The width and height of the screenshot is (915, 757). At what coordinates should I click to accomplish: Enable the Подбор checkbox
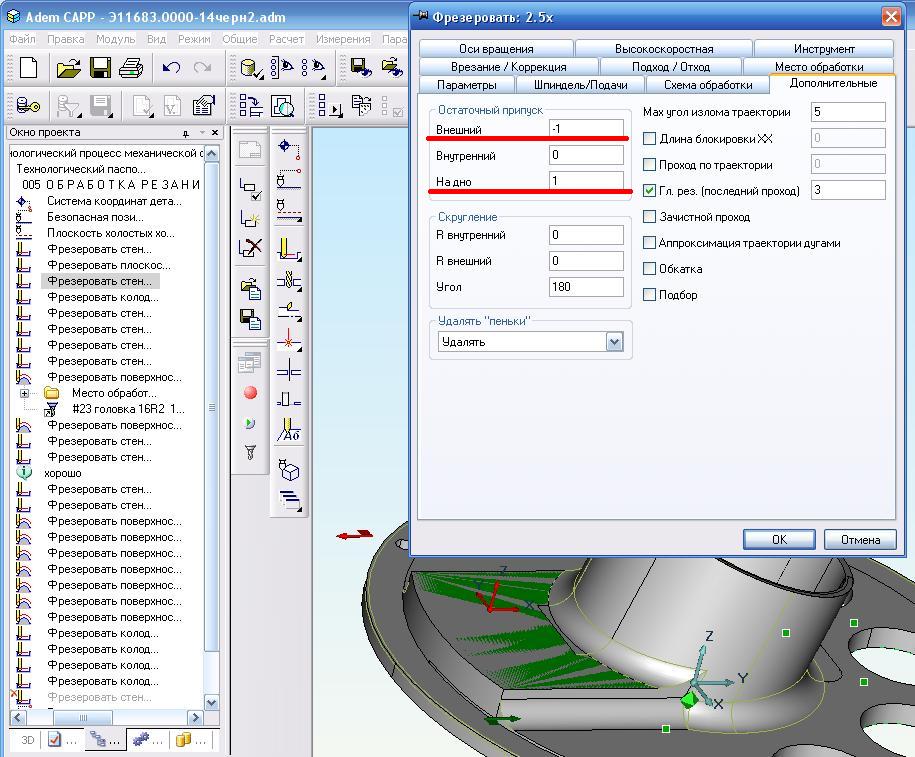649,295
